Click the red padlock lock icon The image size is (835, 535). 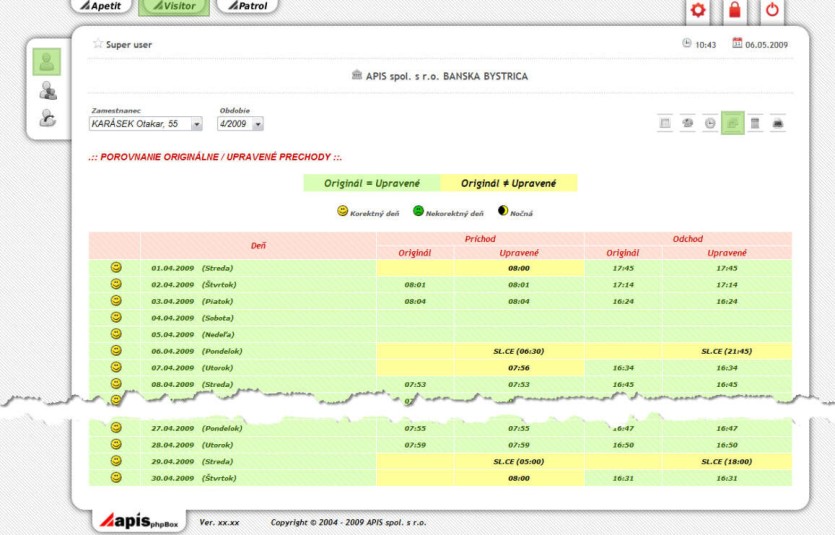pos(735,11)
